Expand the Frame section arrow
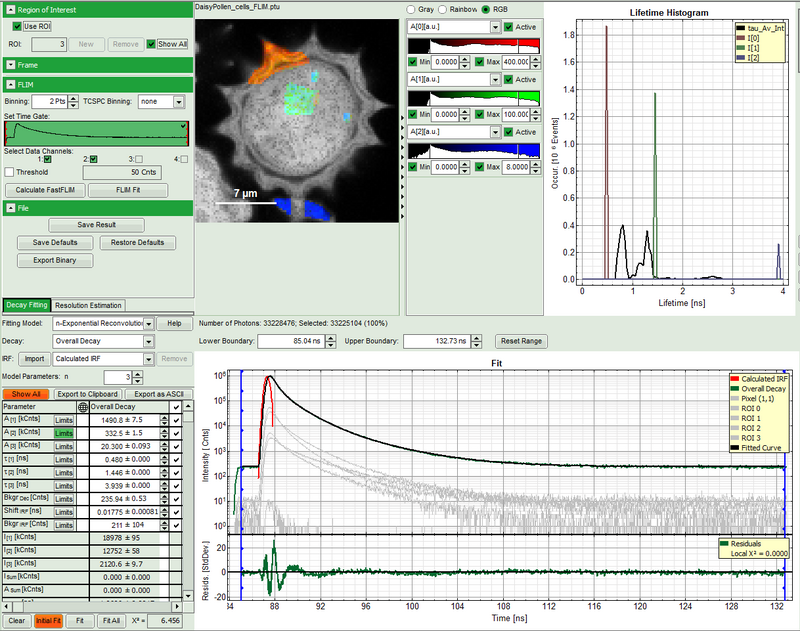Viewport: 800px width, 631px height. 10,64
